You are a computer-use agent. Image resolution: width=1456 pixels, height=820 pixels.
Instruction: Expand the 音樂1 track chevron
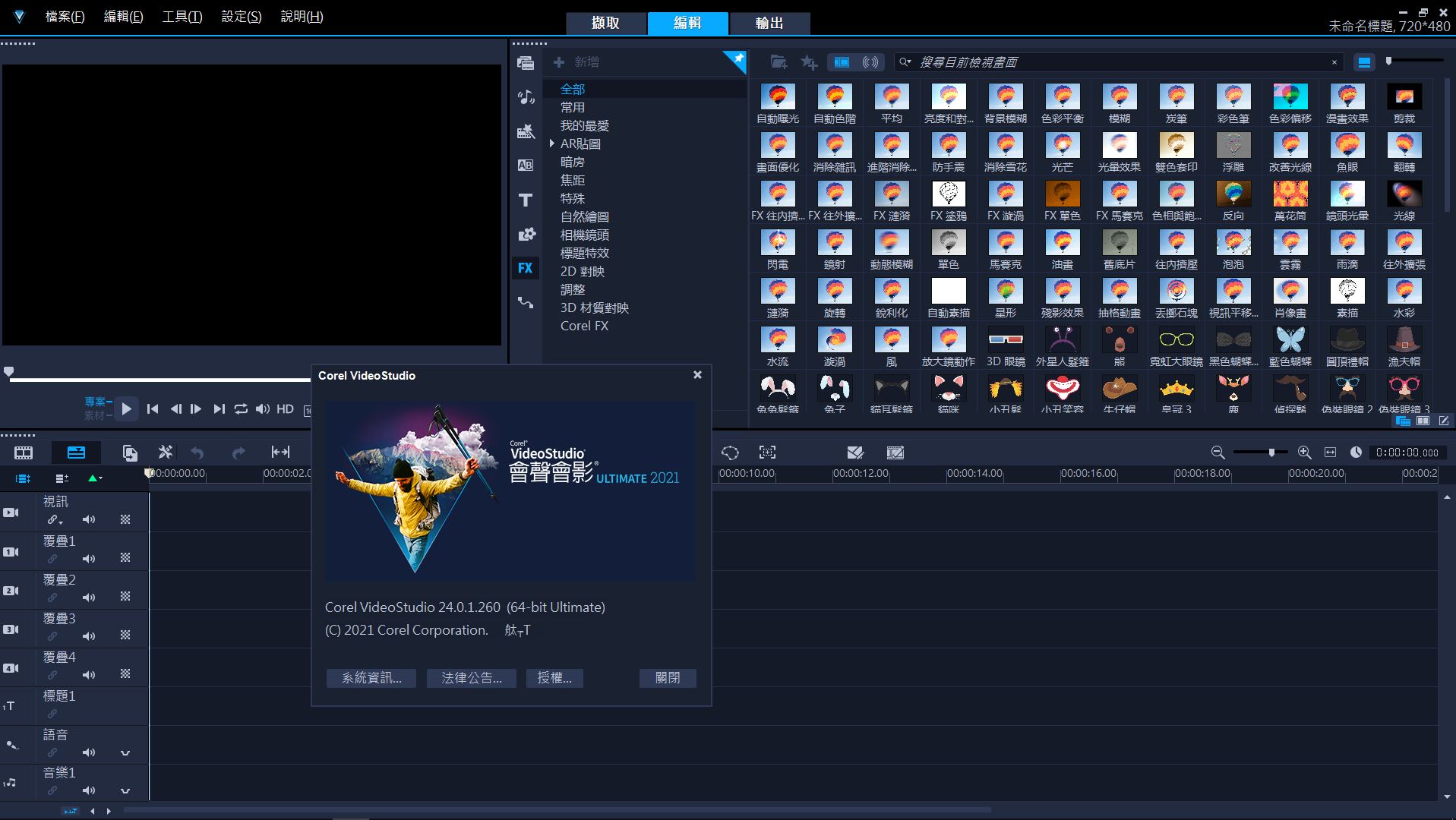tap(125, 791)
